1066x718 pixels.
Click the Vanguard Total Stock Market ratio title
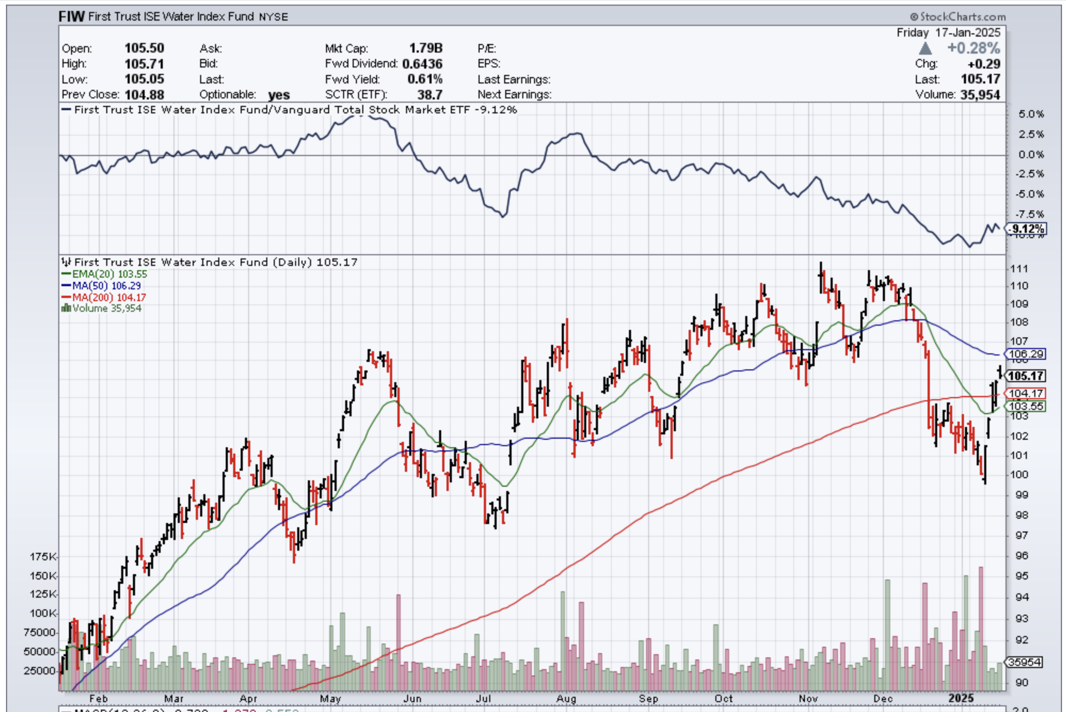[x=290, y=109]
